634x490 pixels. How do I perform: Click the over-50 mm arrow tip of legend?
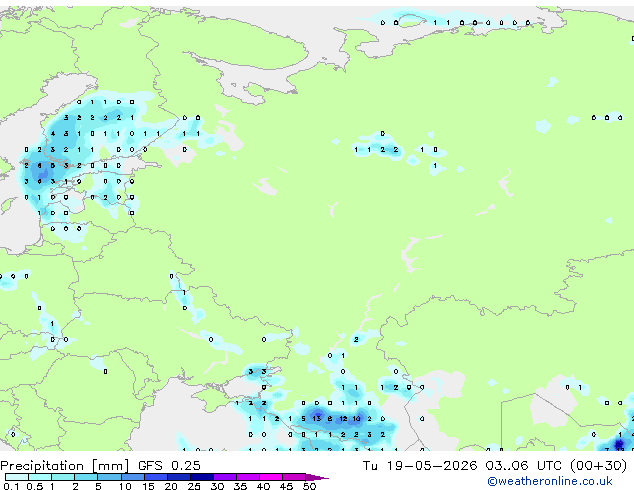pos(317,477)
